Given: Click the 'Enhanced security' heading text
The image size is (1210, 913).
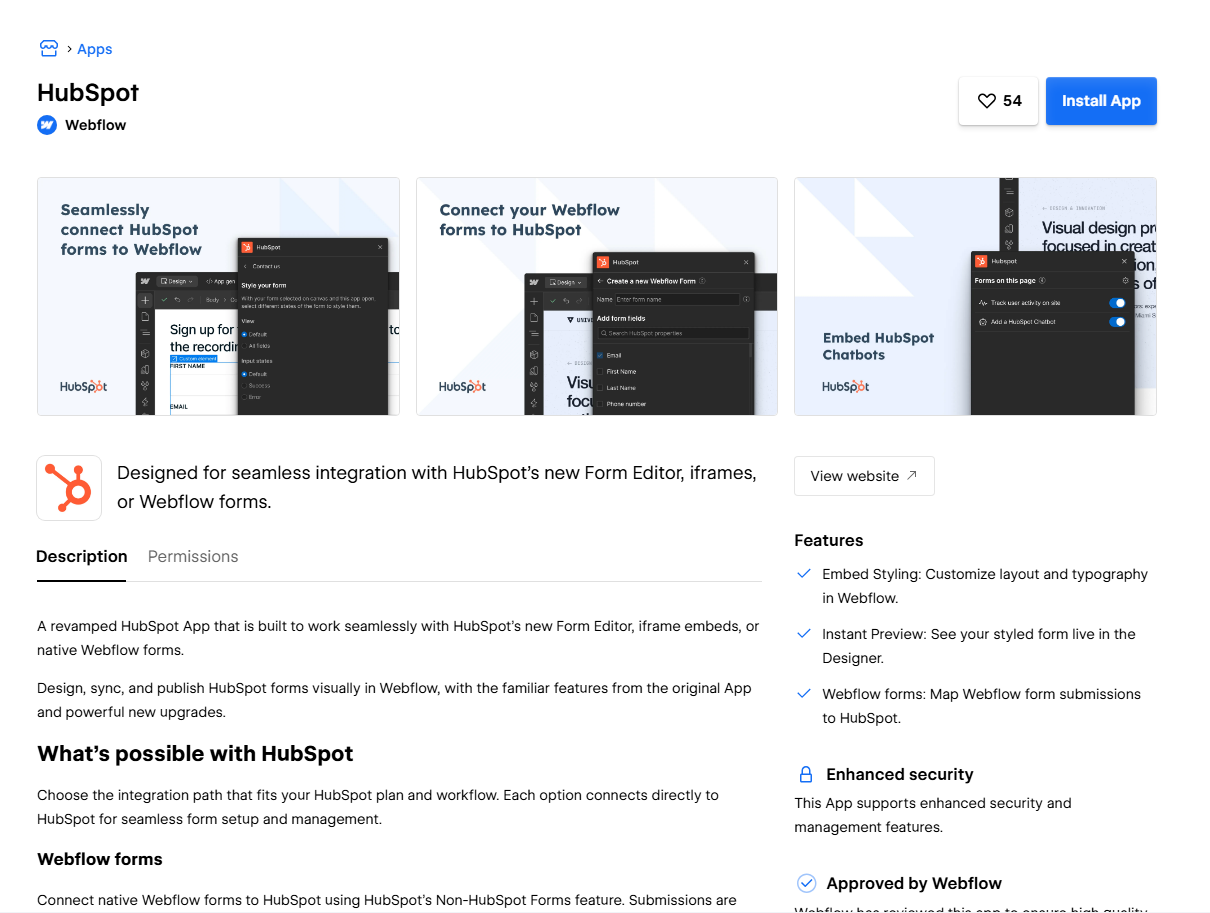Looking at the screenshot, I should pos(900,775).
